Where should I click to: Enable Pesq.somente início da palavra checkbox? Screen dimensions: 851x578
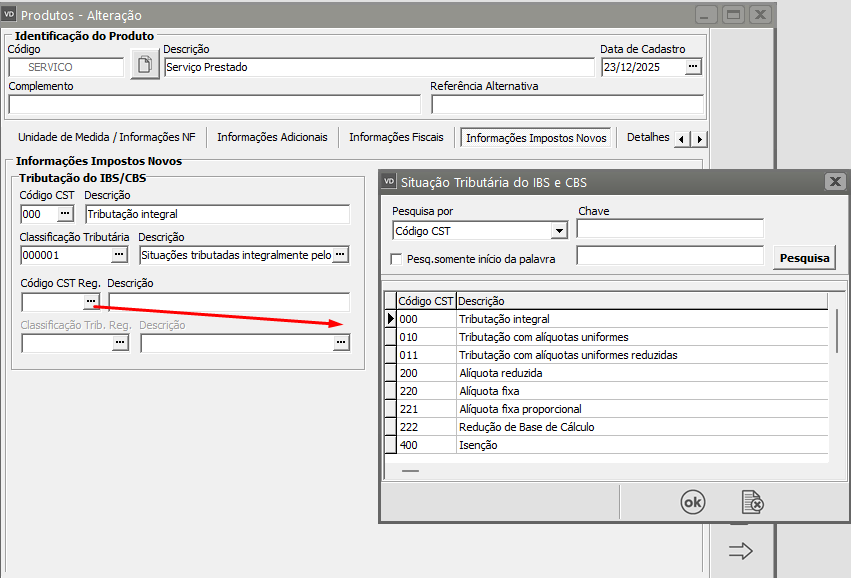[397, 259]
